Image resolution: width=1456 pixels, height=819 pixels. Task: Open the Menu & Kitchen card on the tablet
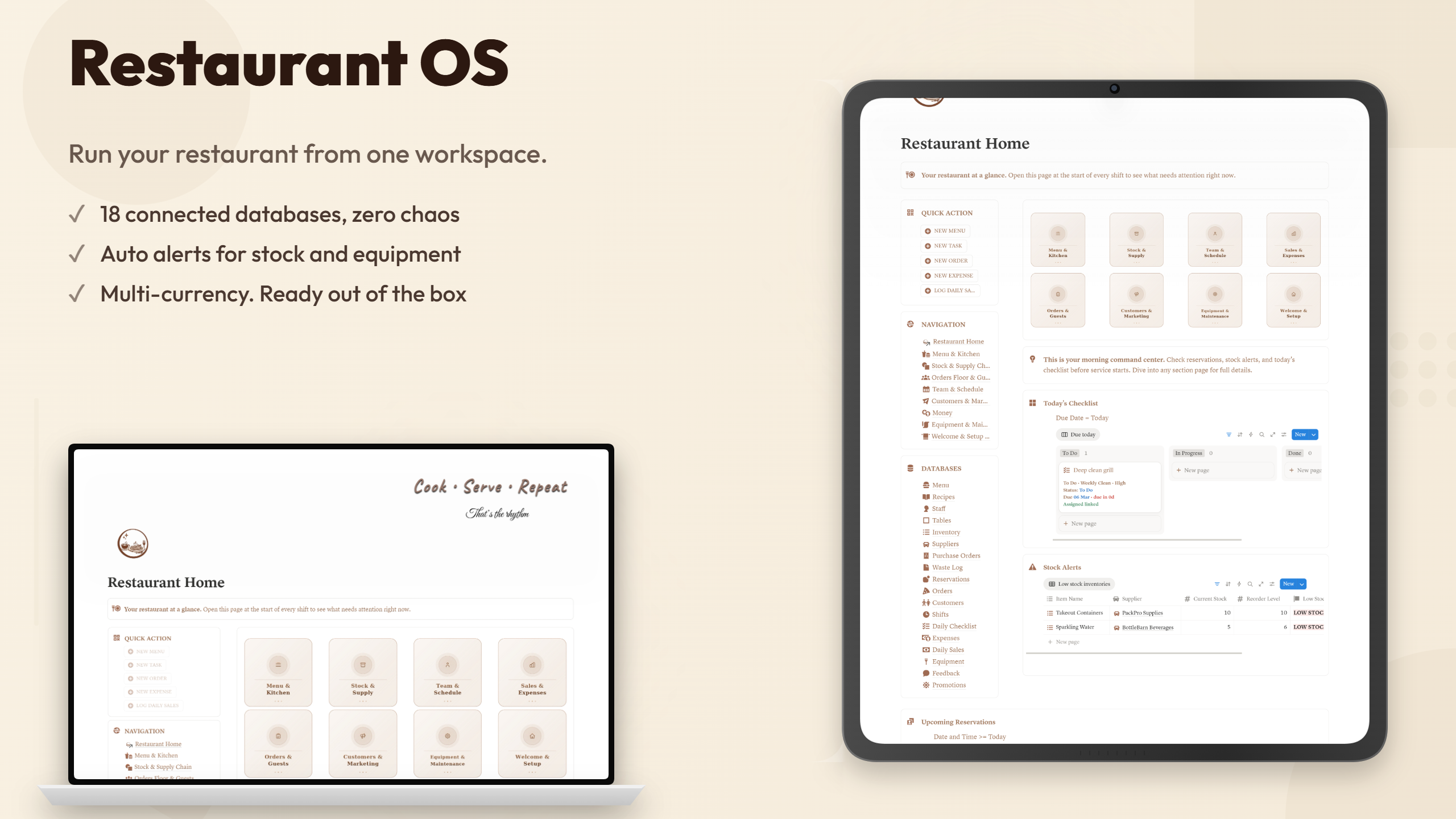[x=1058, y=239]
